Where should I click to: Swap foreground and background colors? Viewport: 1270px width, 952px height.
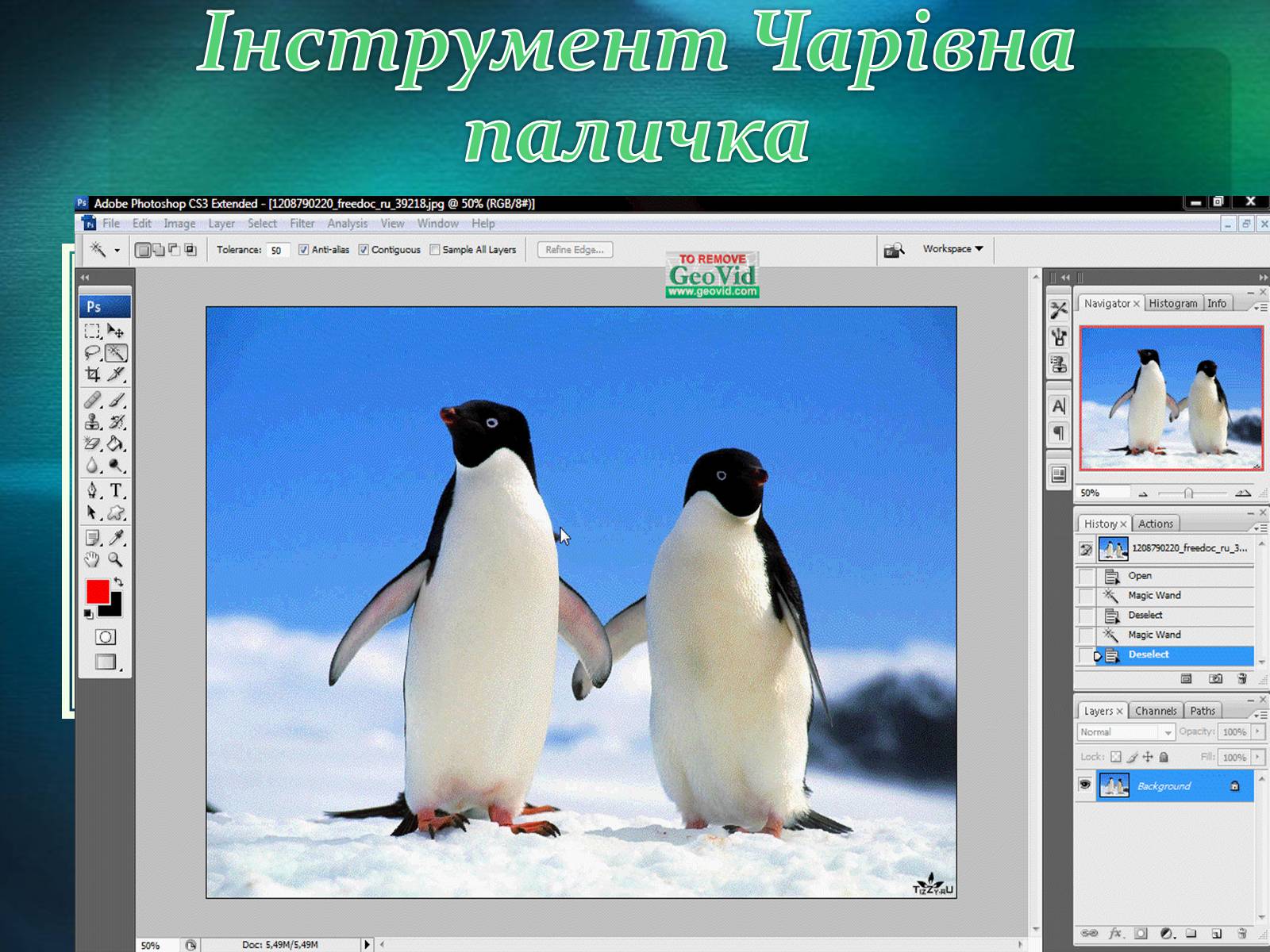(118, 582)
